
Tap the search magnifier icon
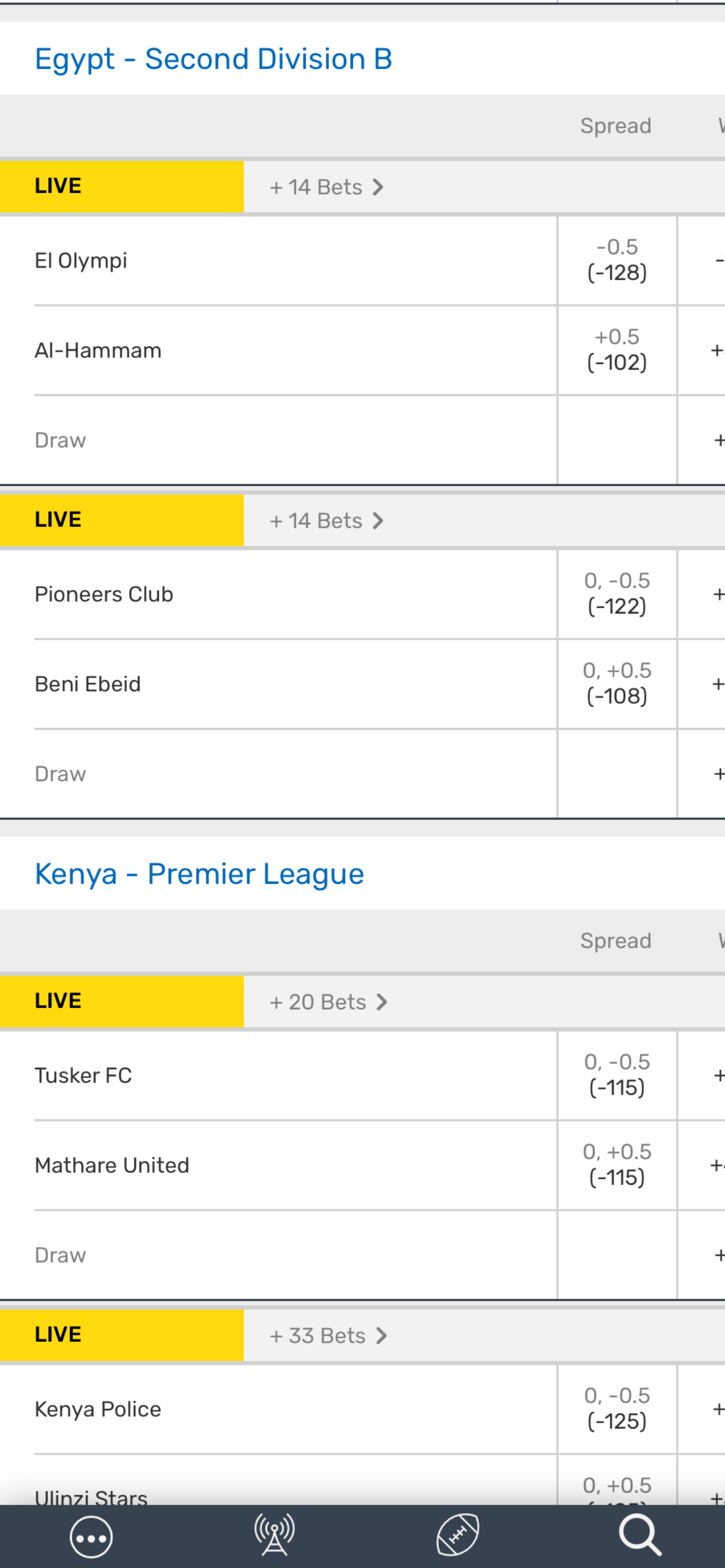tap(639, 1535)
